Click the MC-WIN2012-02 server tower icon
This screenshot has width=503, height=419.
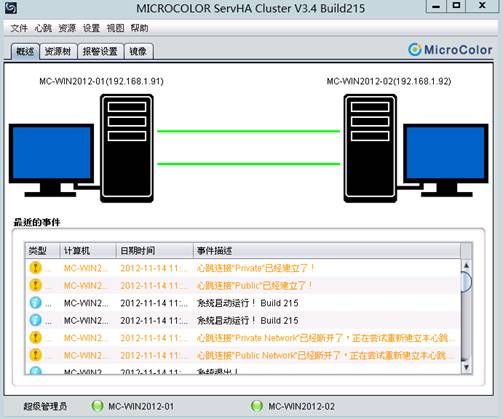(x=370, y=148)
